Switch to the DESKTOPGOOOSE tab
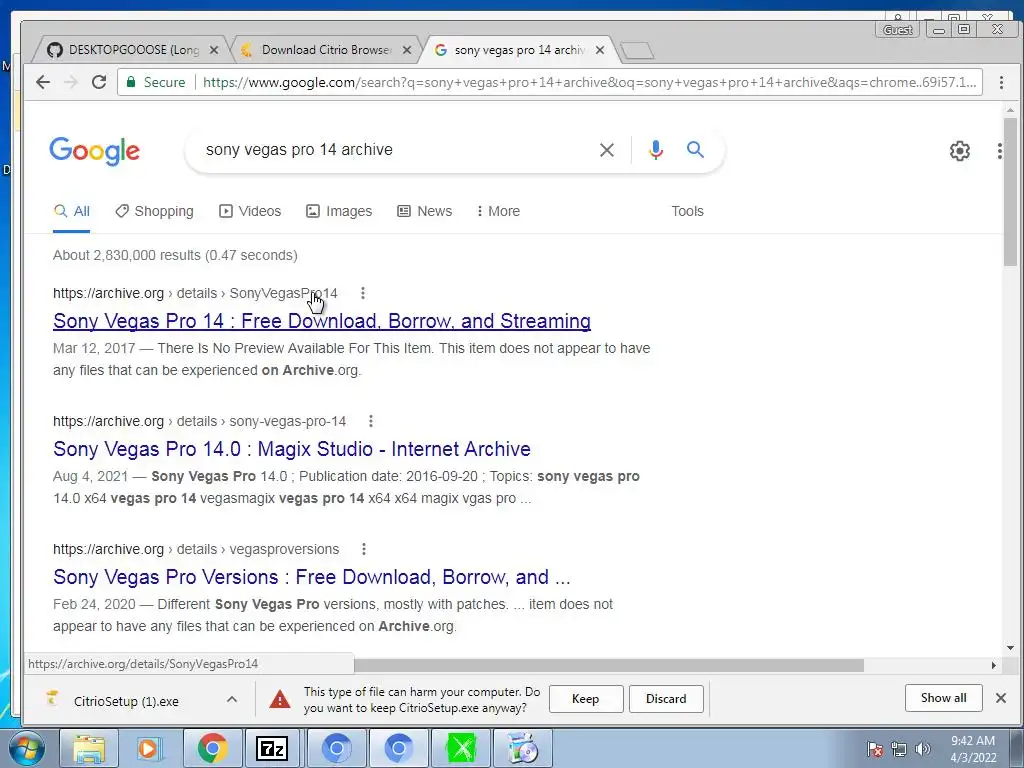The height and width of the screenshot is (768, 1024). pos(133,50)
